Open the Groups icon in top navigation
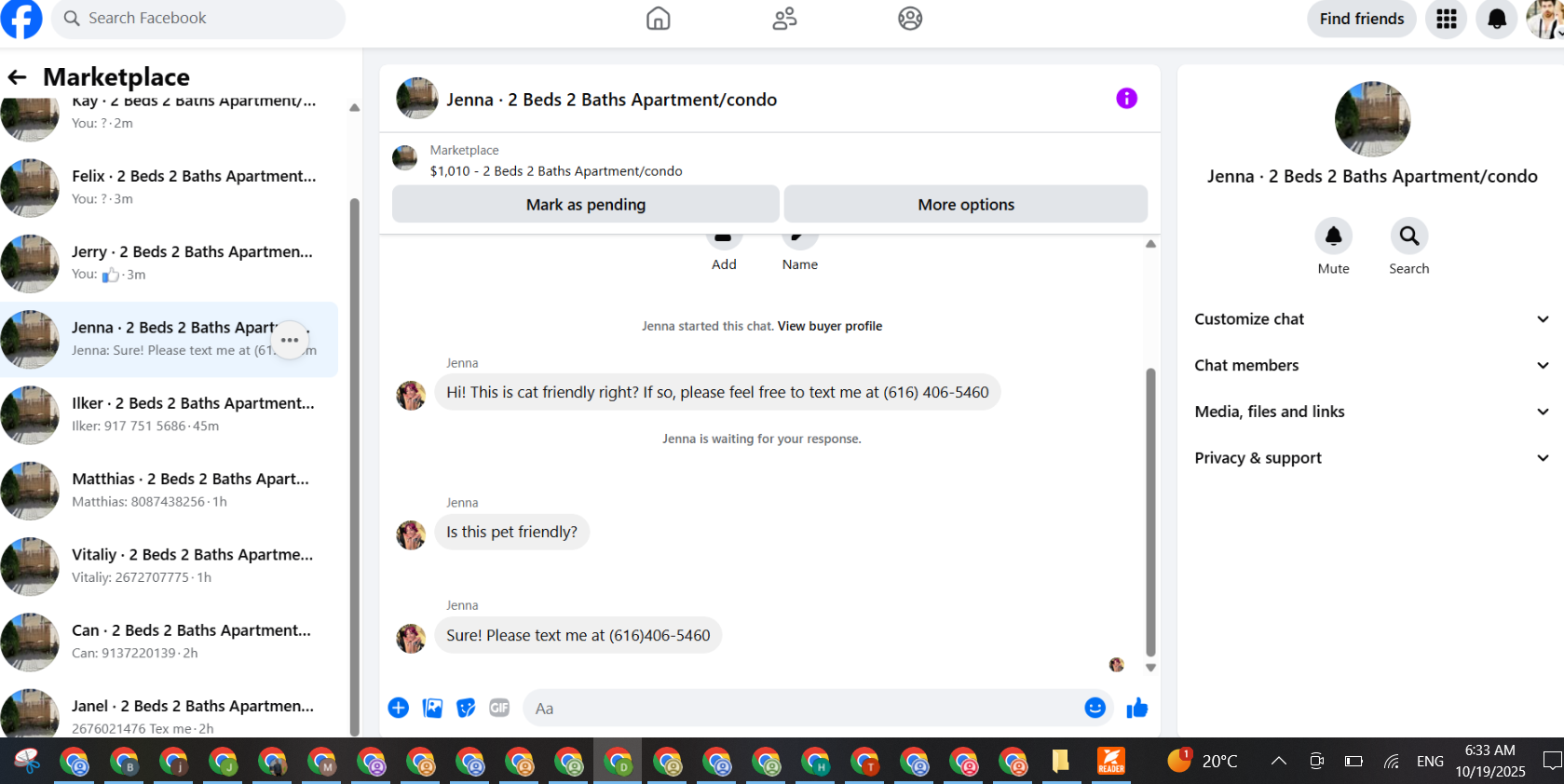 [x=910, y=19]
